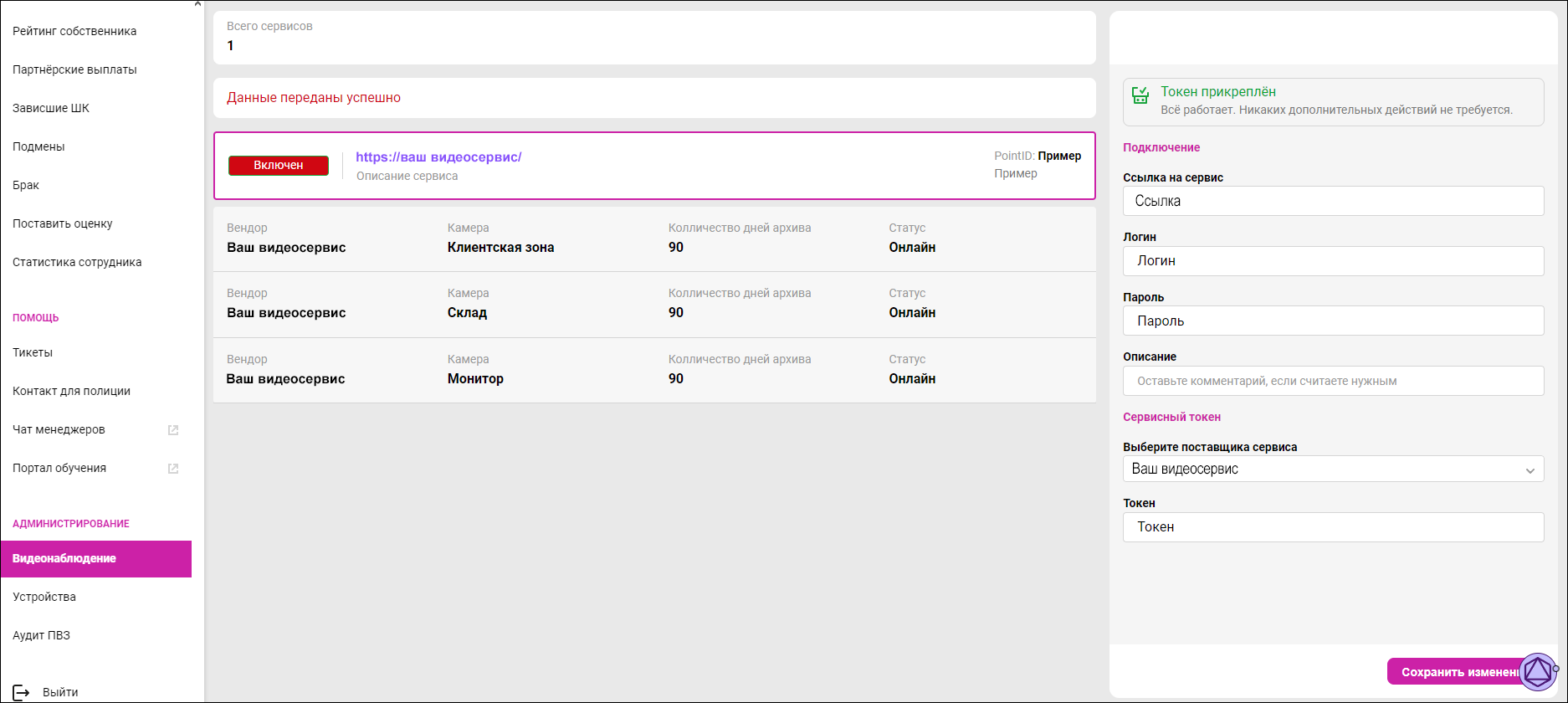This screenshot has height=703, width=1568.
Task: Click into the Пароль input field
Action: [x=1333, y=321]
